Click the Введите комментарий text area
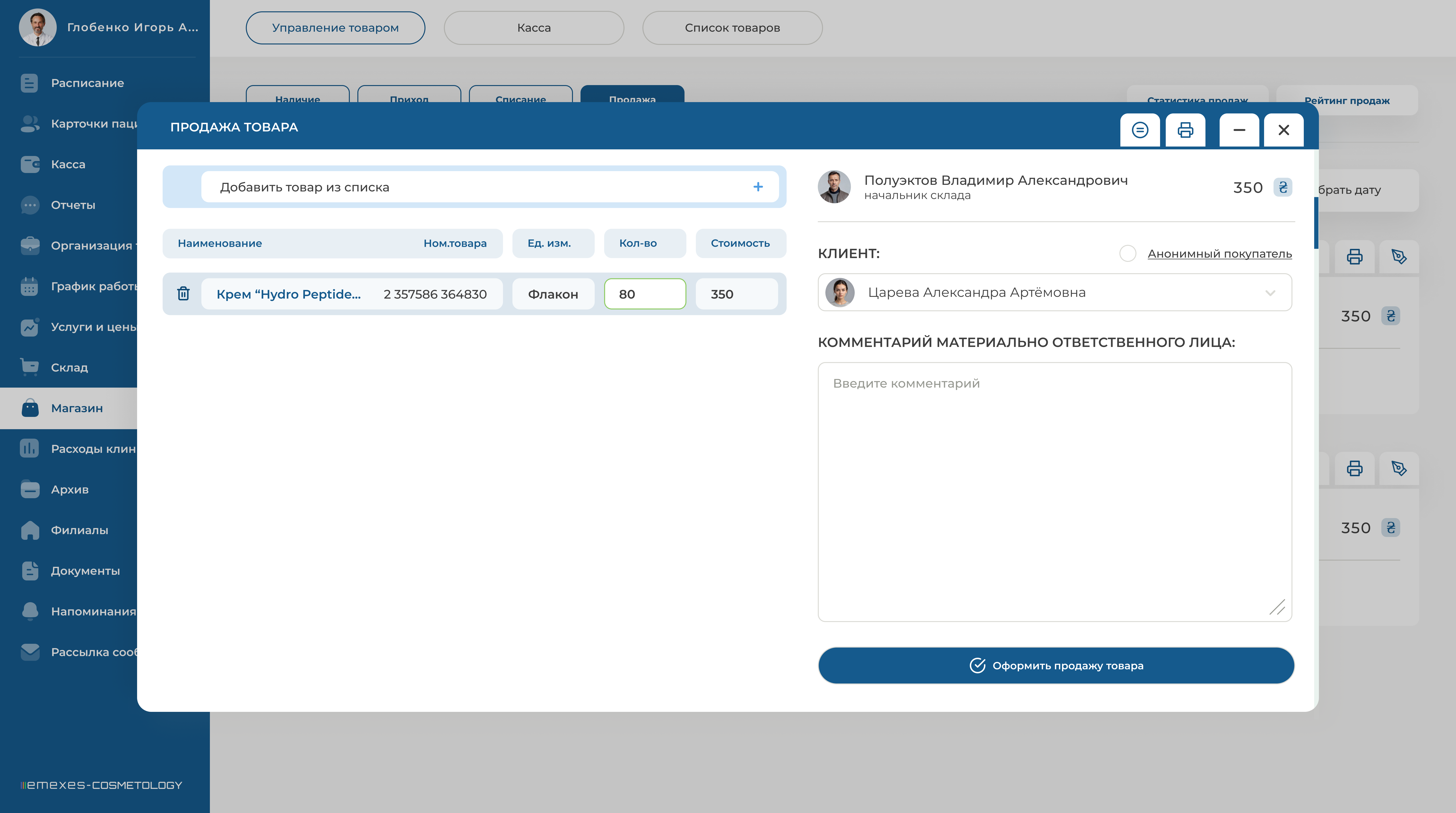1456x813 pixels. [1054, 492]
